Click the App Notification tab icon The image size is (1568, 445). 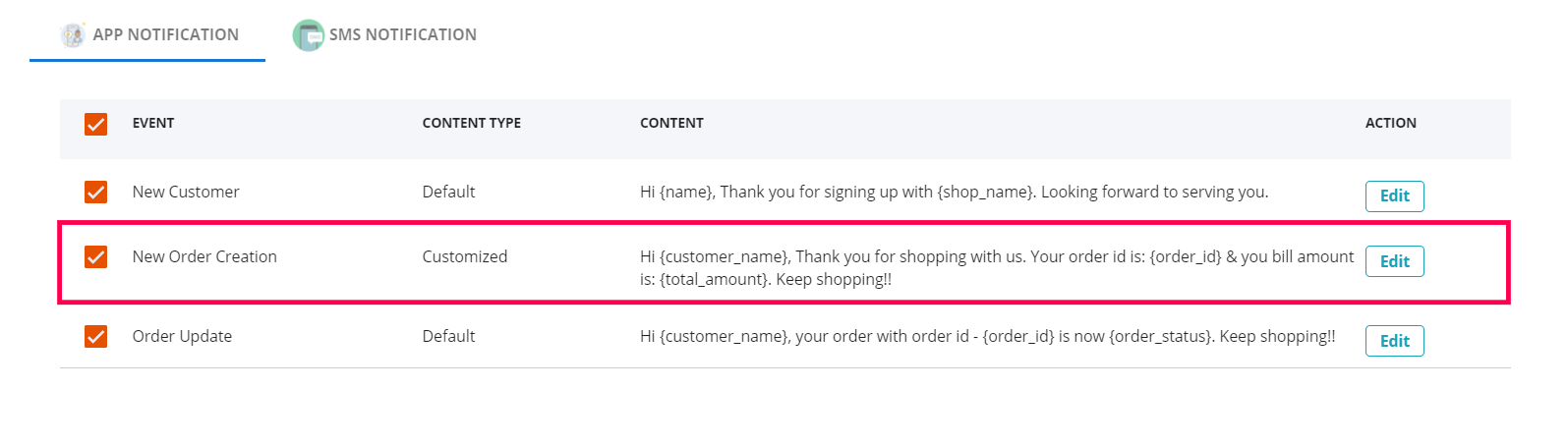pos(73,35)
